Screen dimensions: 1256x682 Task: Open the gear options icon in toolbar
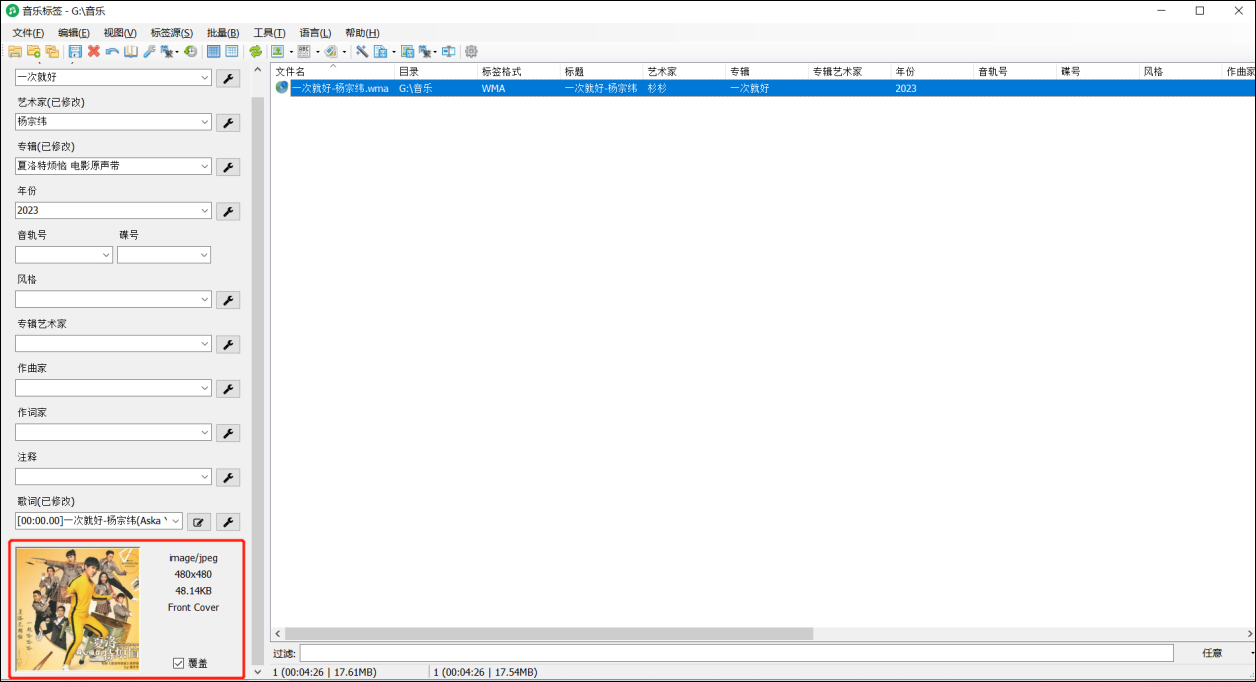471,51
